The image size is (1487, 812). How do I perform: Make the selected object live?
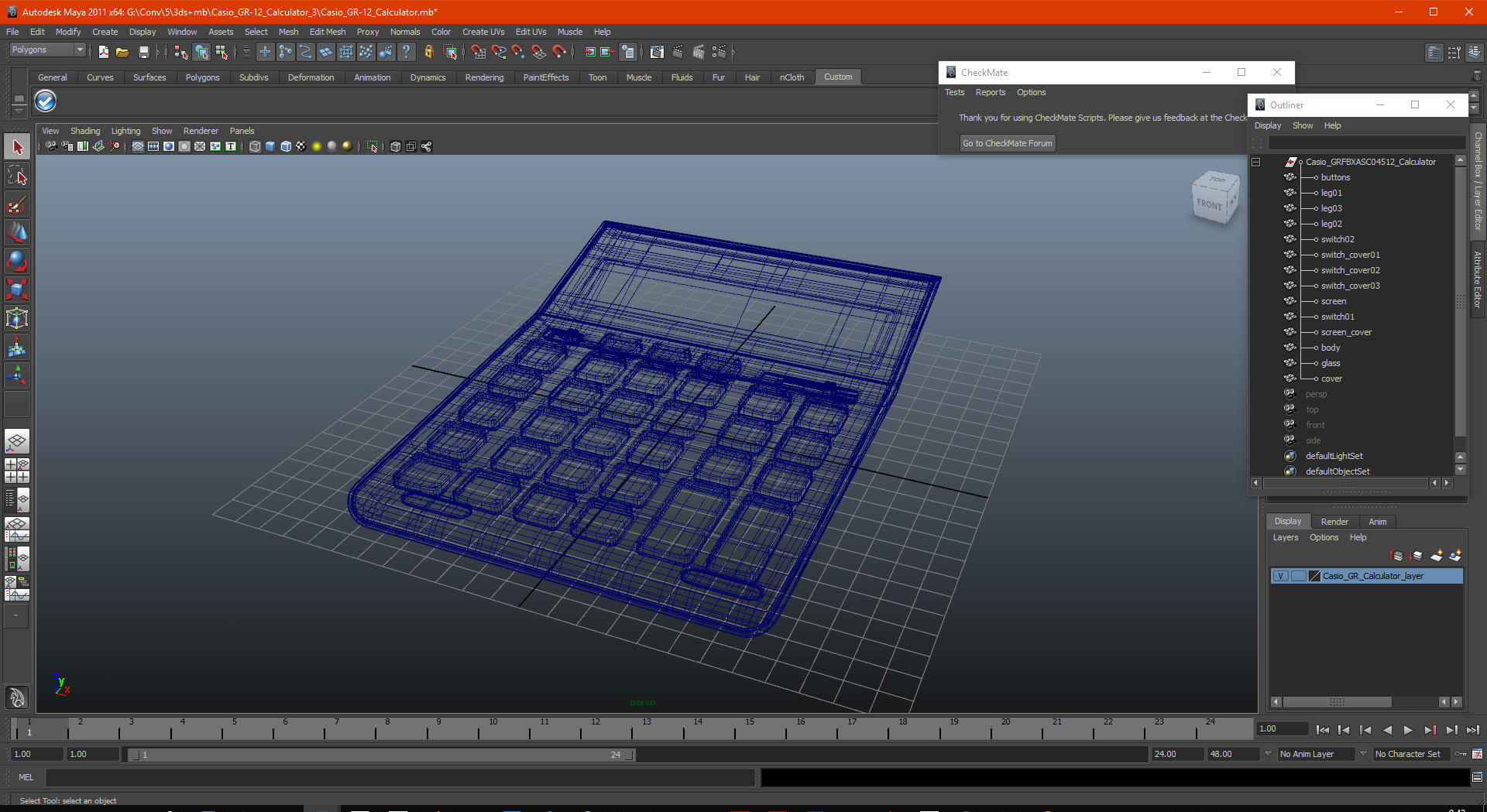coord(559,52)
